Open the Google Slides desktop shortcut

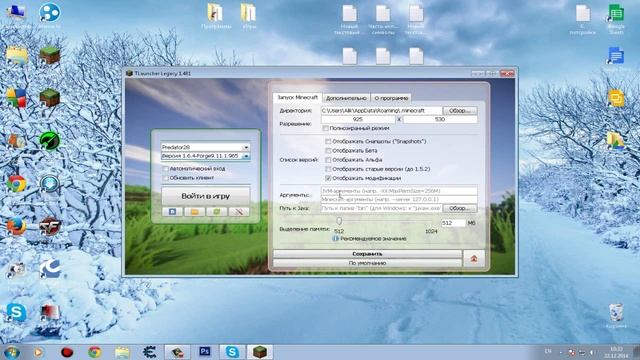click(616, 98)
